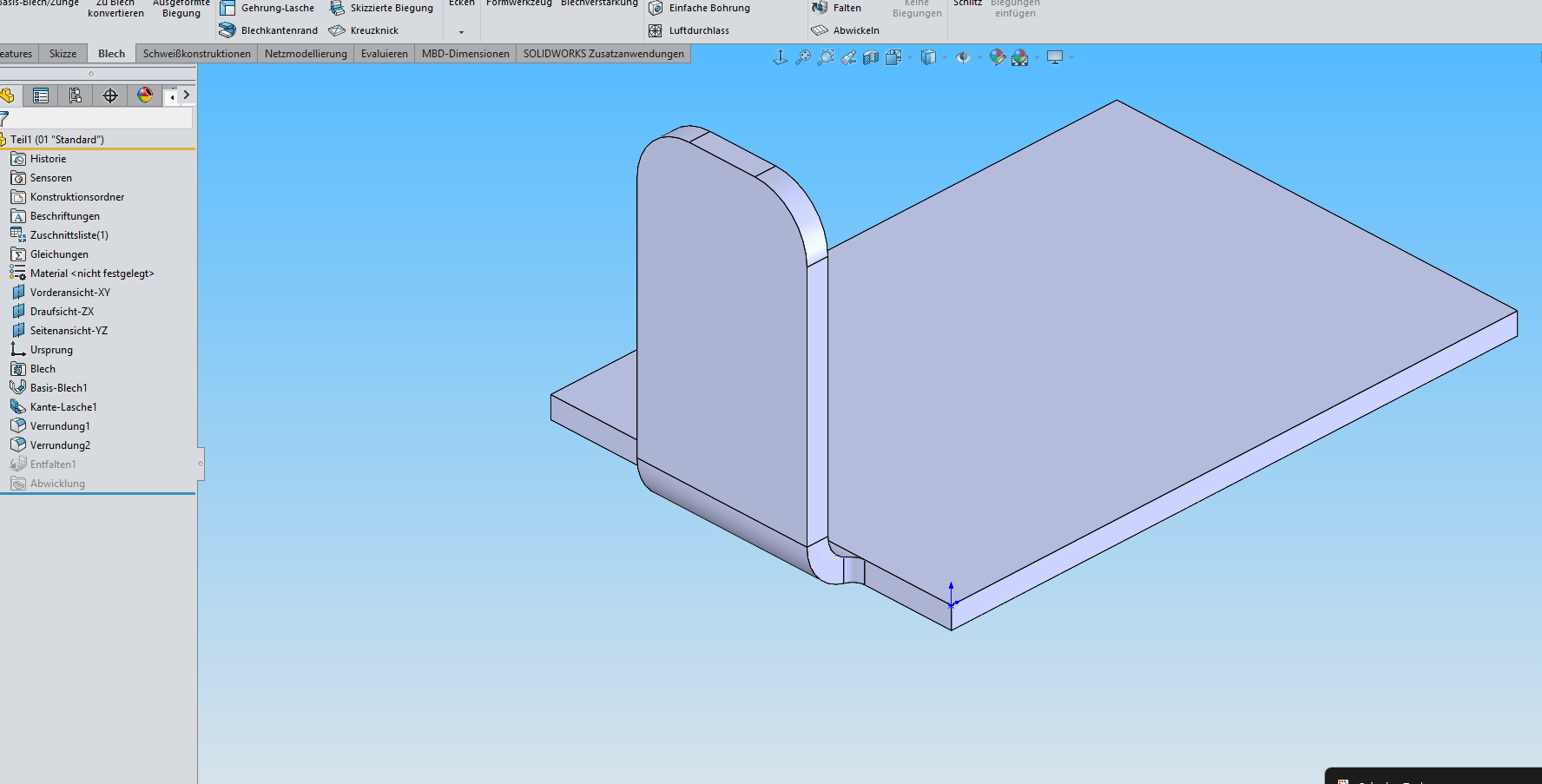Image resolution: width=1542 pixels, height=784 pixels.
Task: Click the Gehrung-Lasche button
Action: coord(276,8)
